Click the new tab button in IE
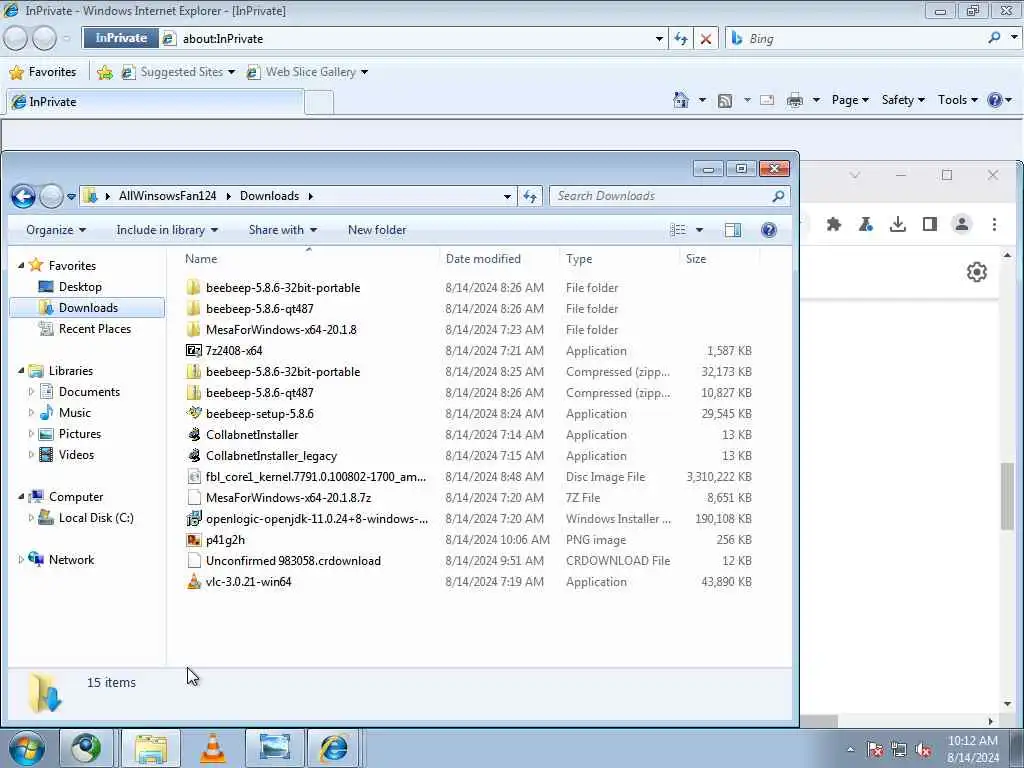The width and height of the screenshot is (1024, 768). coord(319,103)
